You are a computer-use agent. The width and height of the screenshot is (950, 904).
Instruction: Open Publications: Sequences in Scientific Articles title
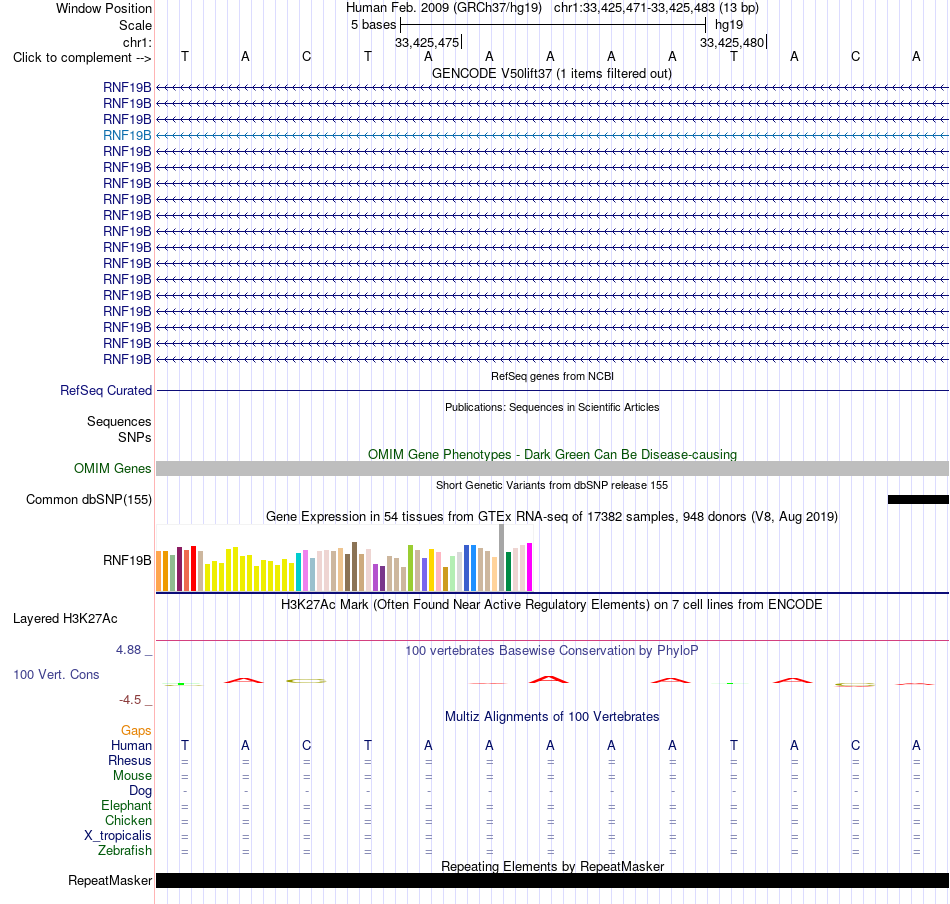click(x=552, y=407)
